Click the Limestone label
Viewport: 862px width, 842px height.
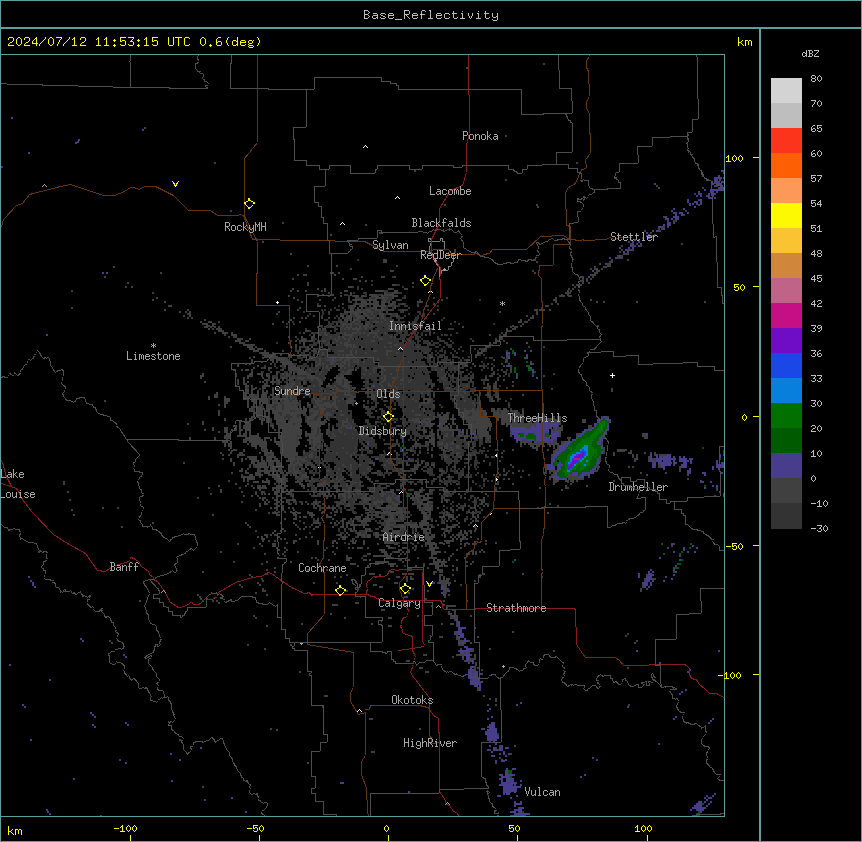[153, 356]
